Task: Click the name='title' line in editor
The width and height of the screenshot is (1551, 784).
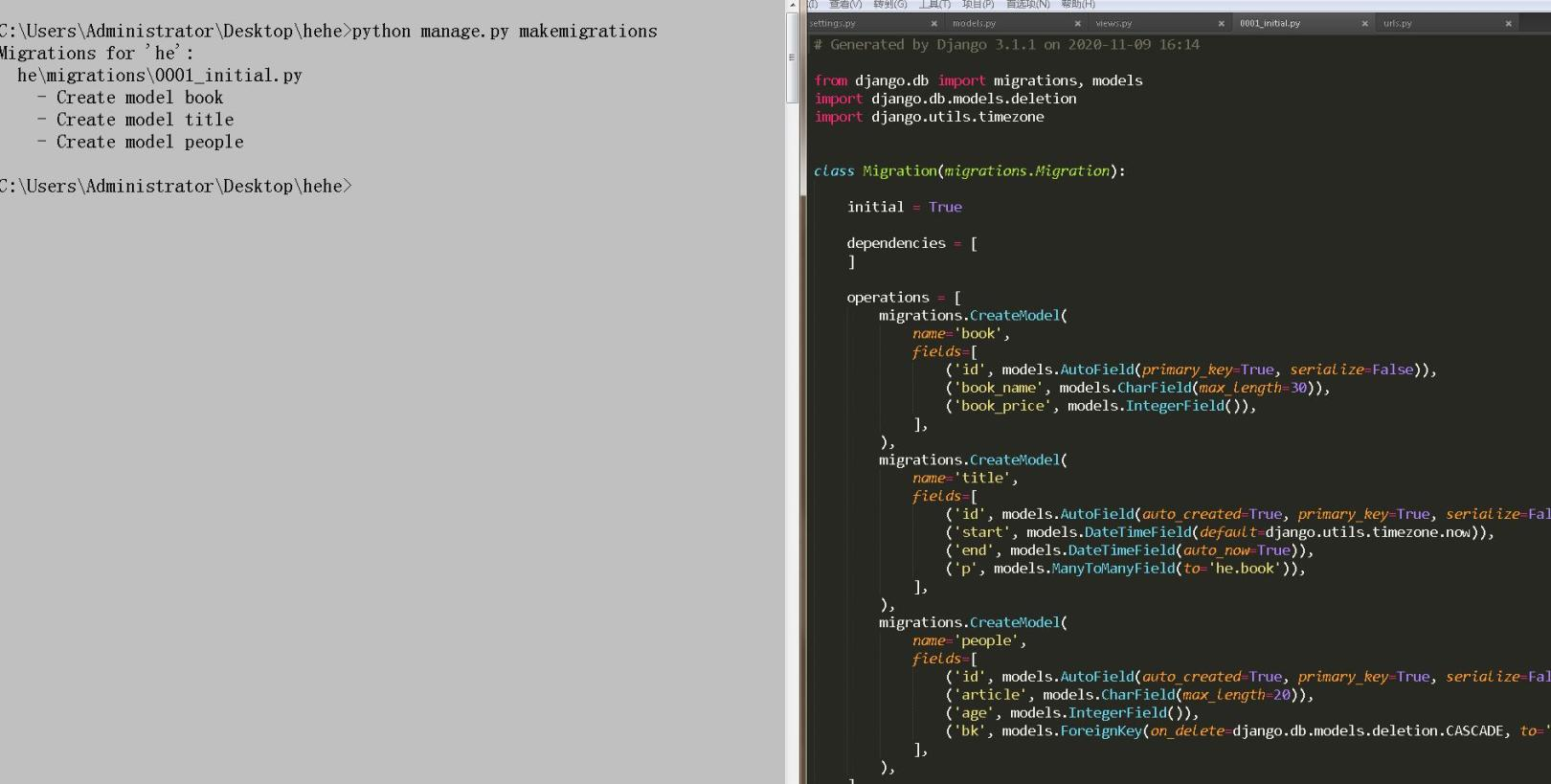Action: click(x=965, y=478)
